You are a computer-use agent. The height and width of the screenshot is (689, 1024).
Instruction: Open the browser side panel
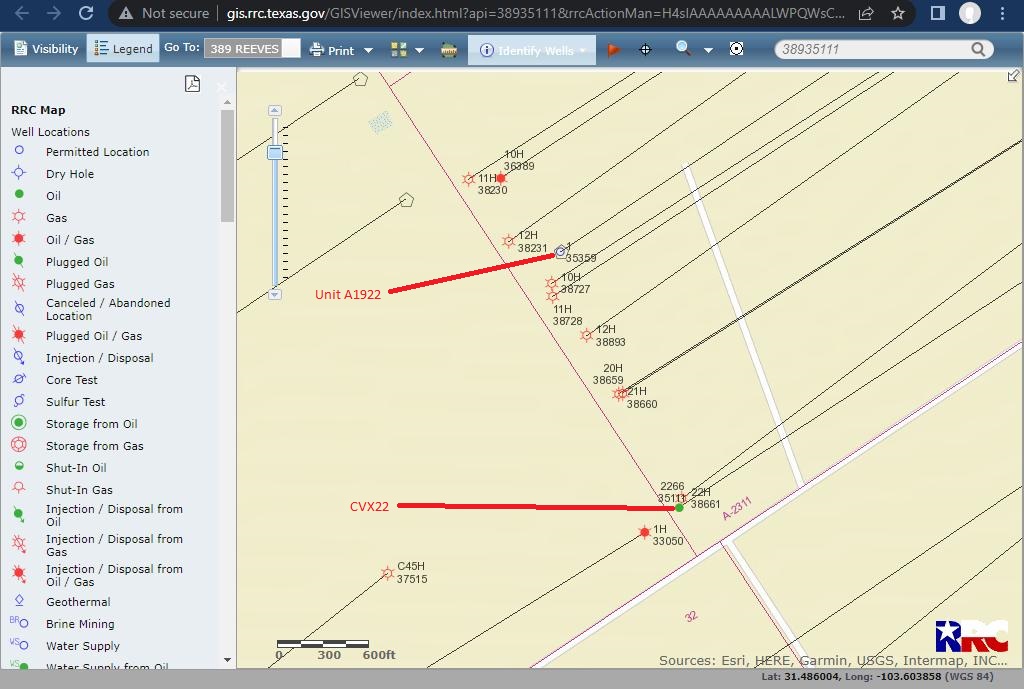click(938, 13)
